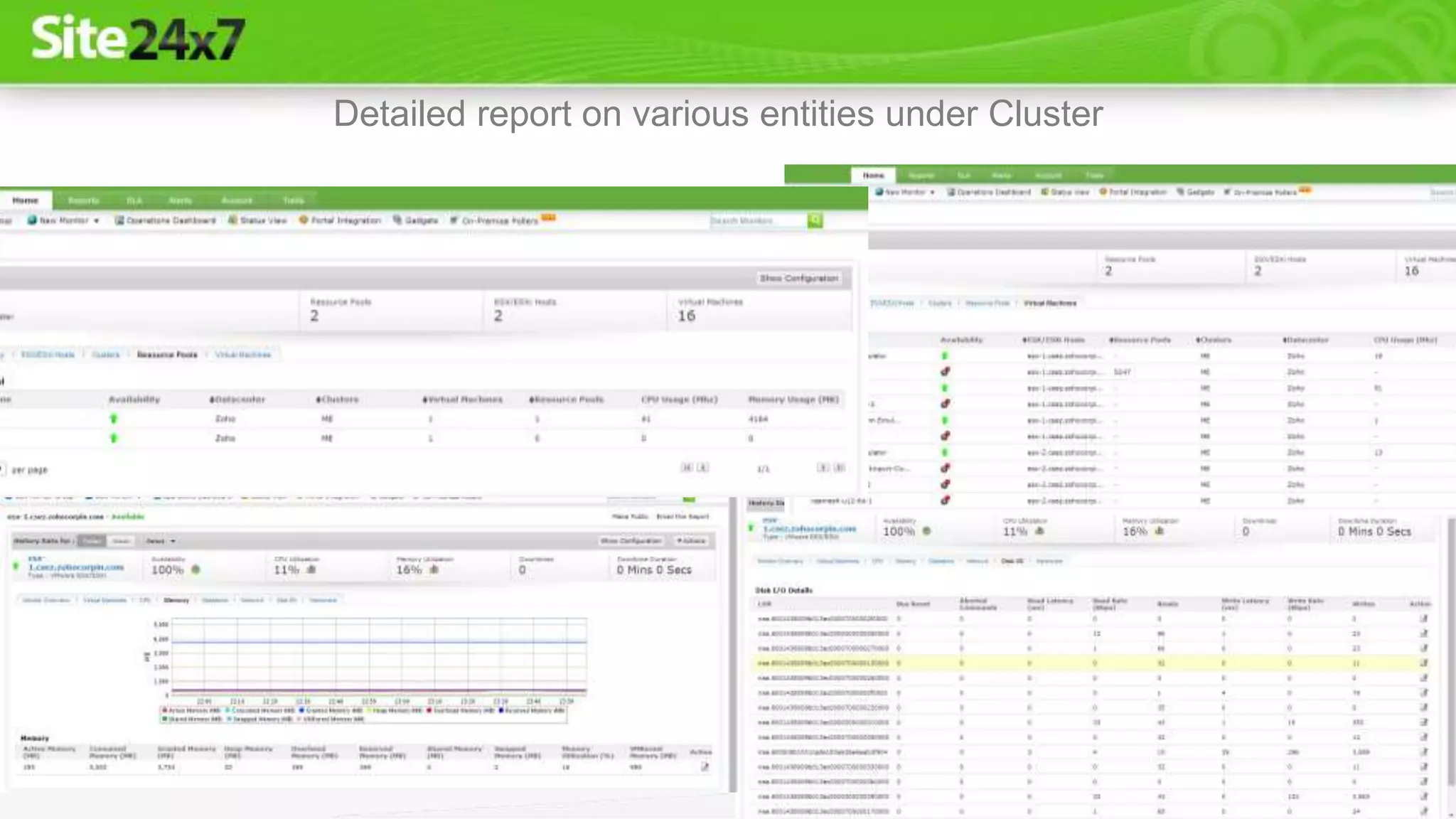Viewport: 1456px width, 819px height.
Task: Select Disk I/O sub-tab in bottom-right window
Action: tap(1012, 562)
